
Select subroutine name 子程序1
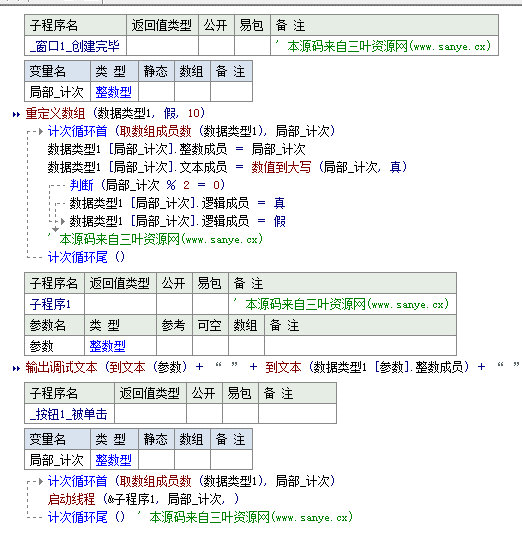51,304
